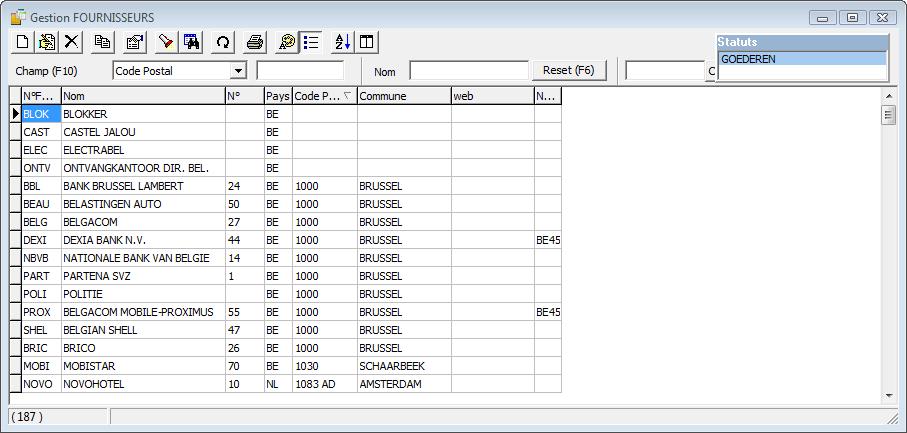Sort by the Nom column header

coord(143,96)
